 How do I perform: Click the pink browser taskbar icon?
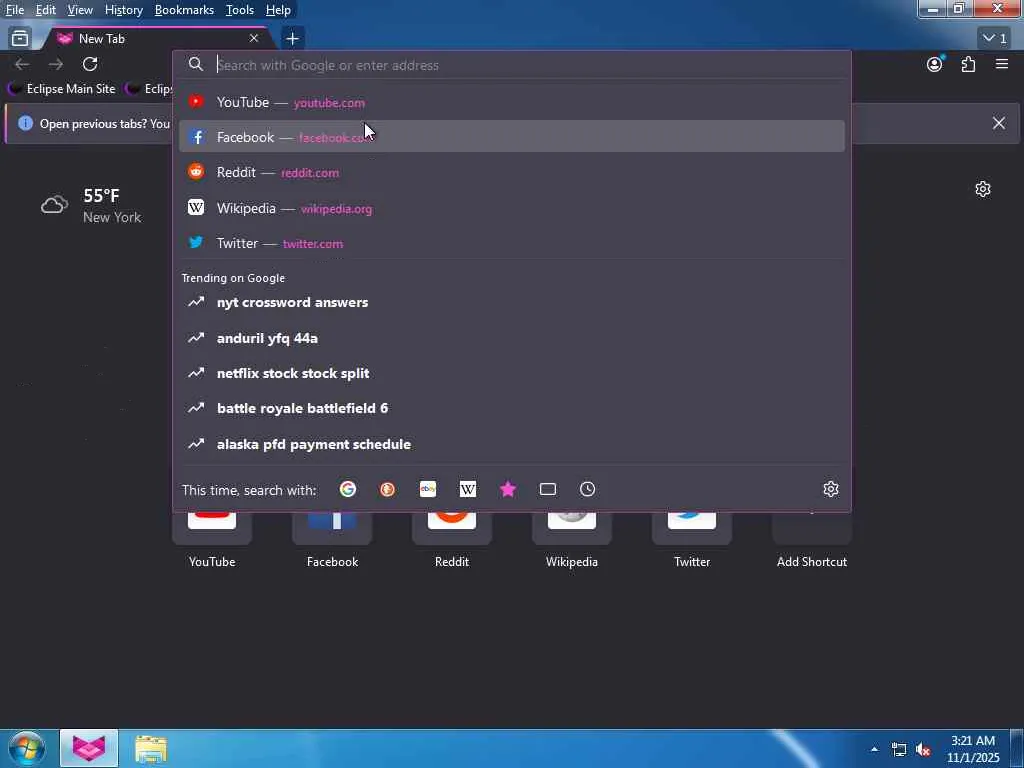pos(89,748)
